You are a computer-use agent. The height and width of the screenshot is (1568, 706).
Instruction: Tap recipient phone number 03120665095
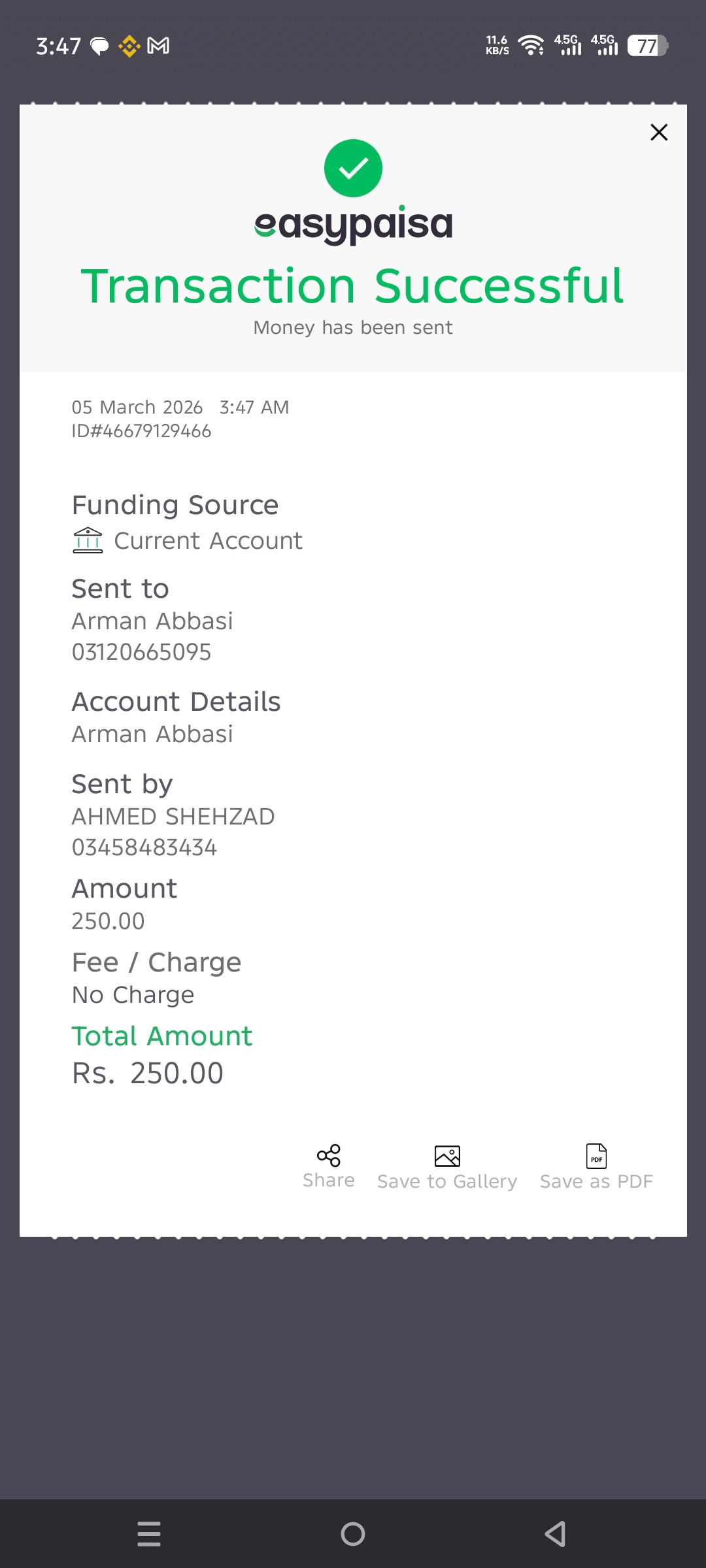click(141, 652)
